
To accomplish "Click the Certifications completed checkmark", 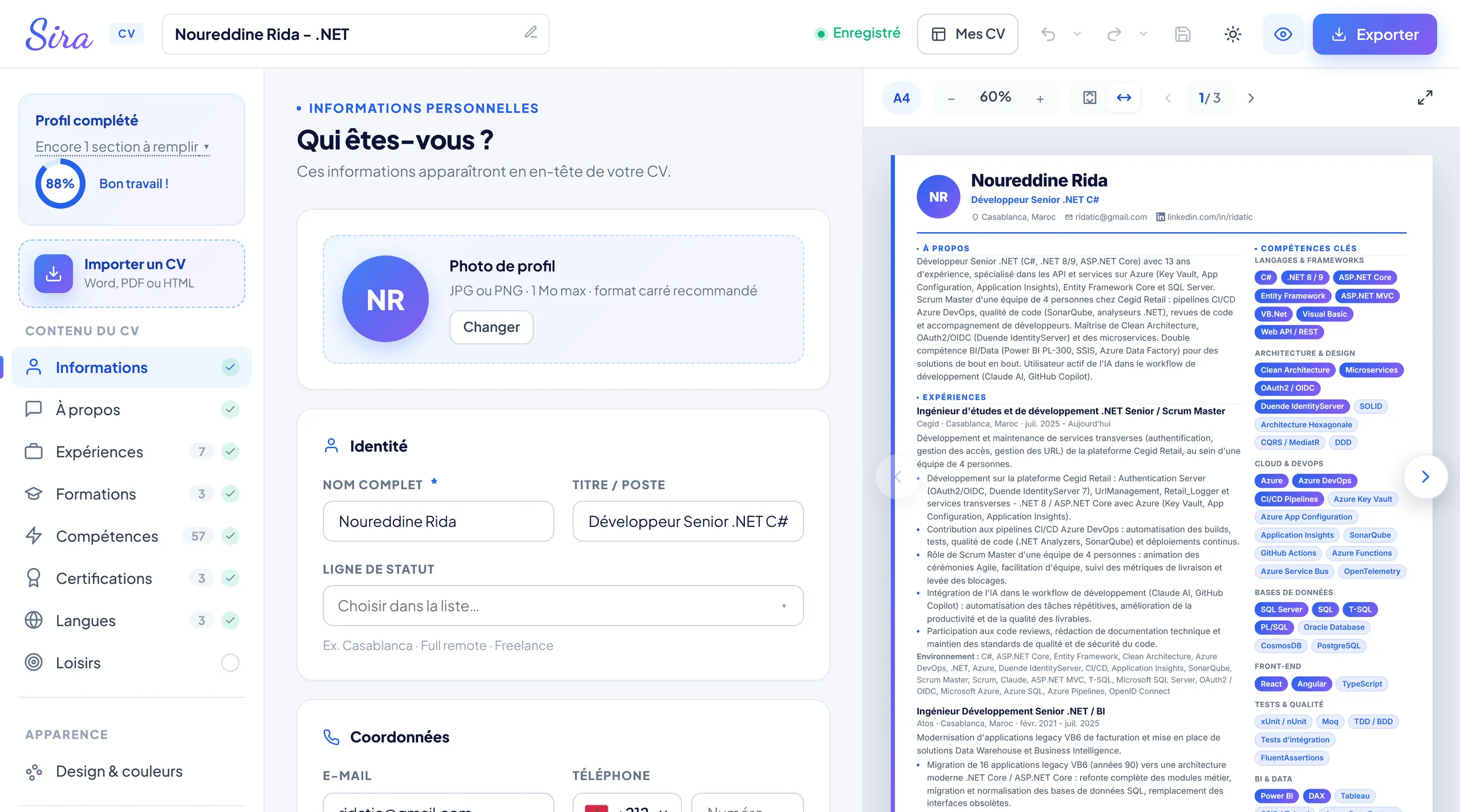I will (x=230, y=578).
